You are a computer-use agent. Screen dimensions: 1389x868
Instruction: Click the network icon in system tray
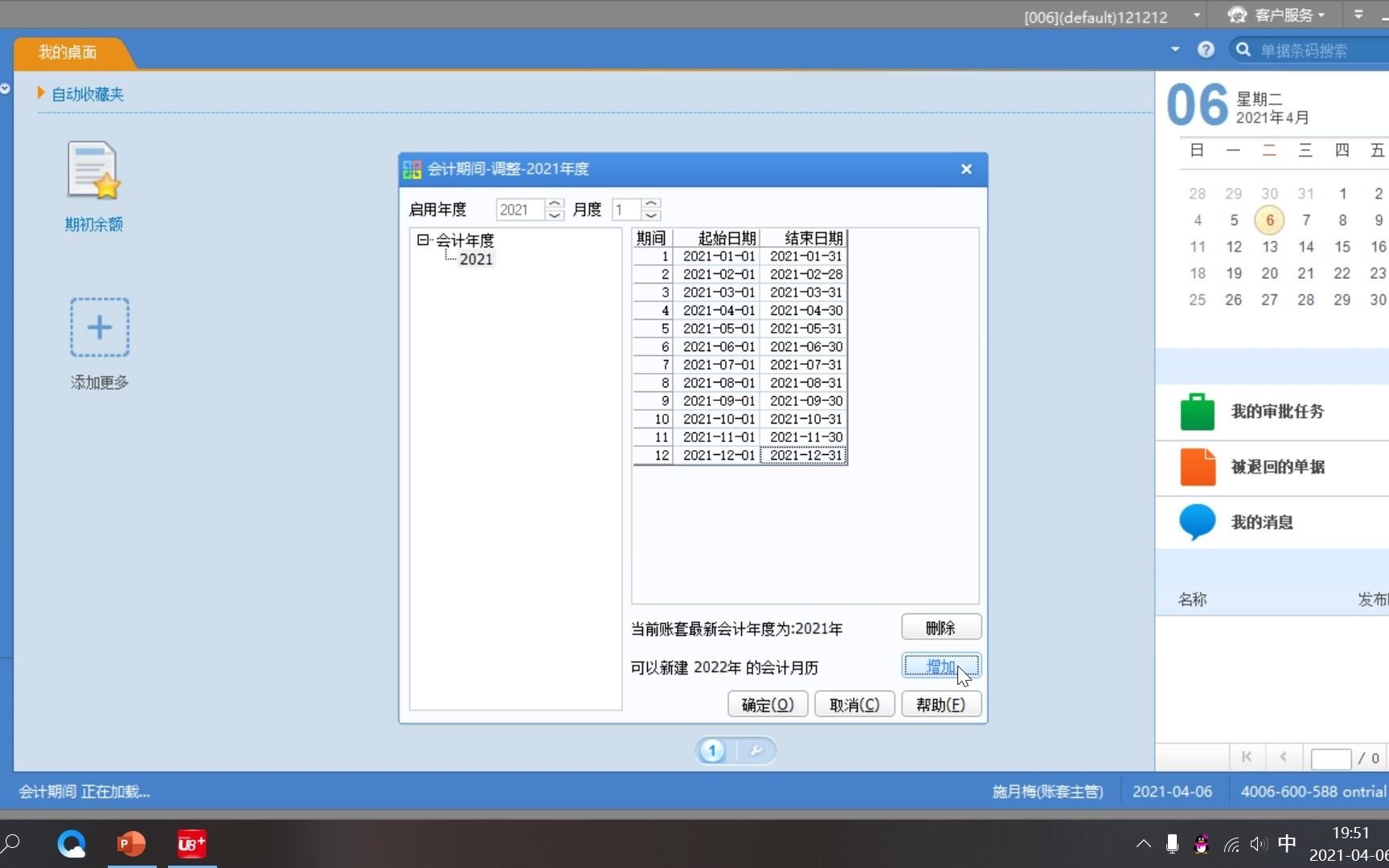[1231, 844]
